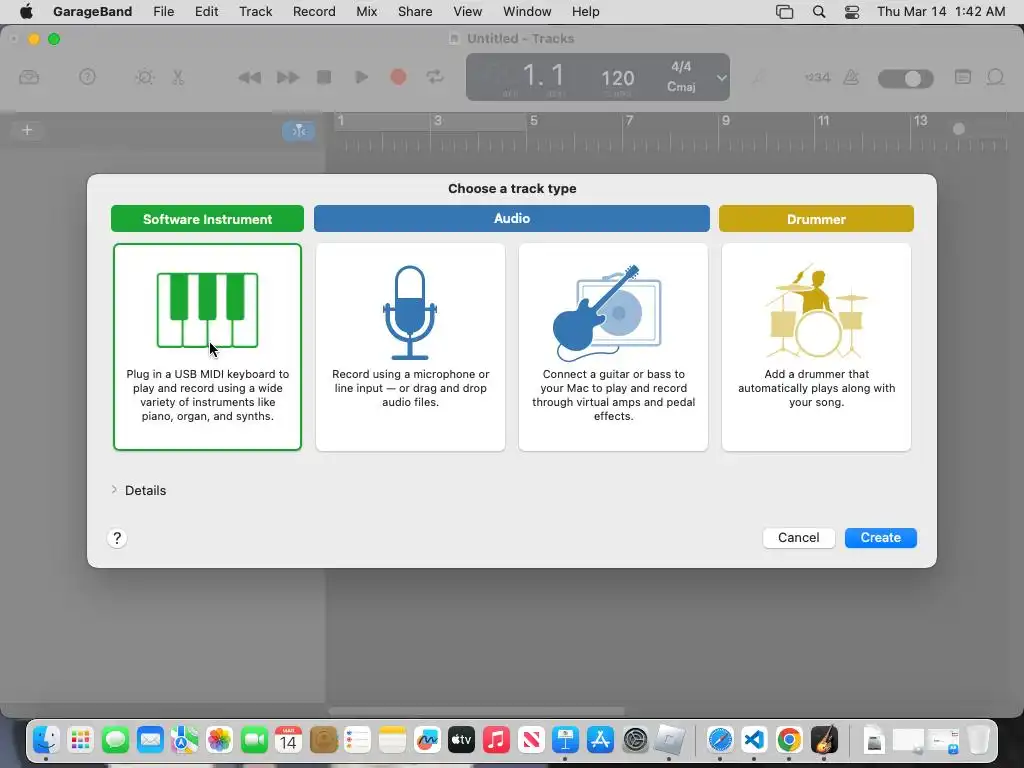Click the GarageBand guitar icon in the Dock
This screenshot has width=1024, height=768.
tap(824, 740)
